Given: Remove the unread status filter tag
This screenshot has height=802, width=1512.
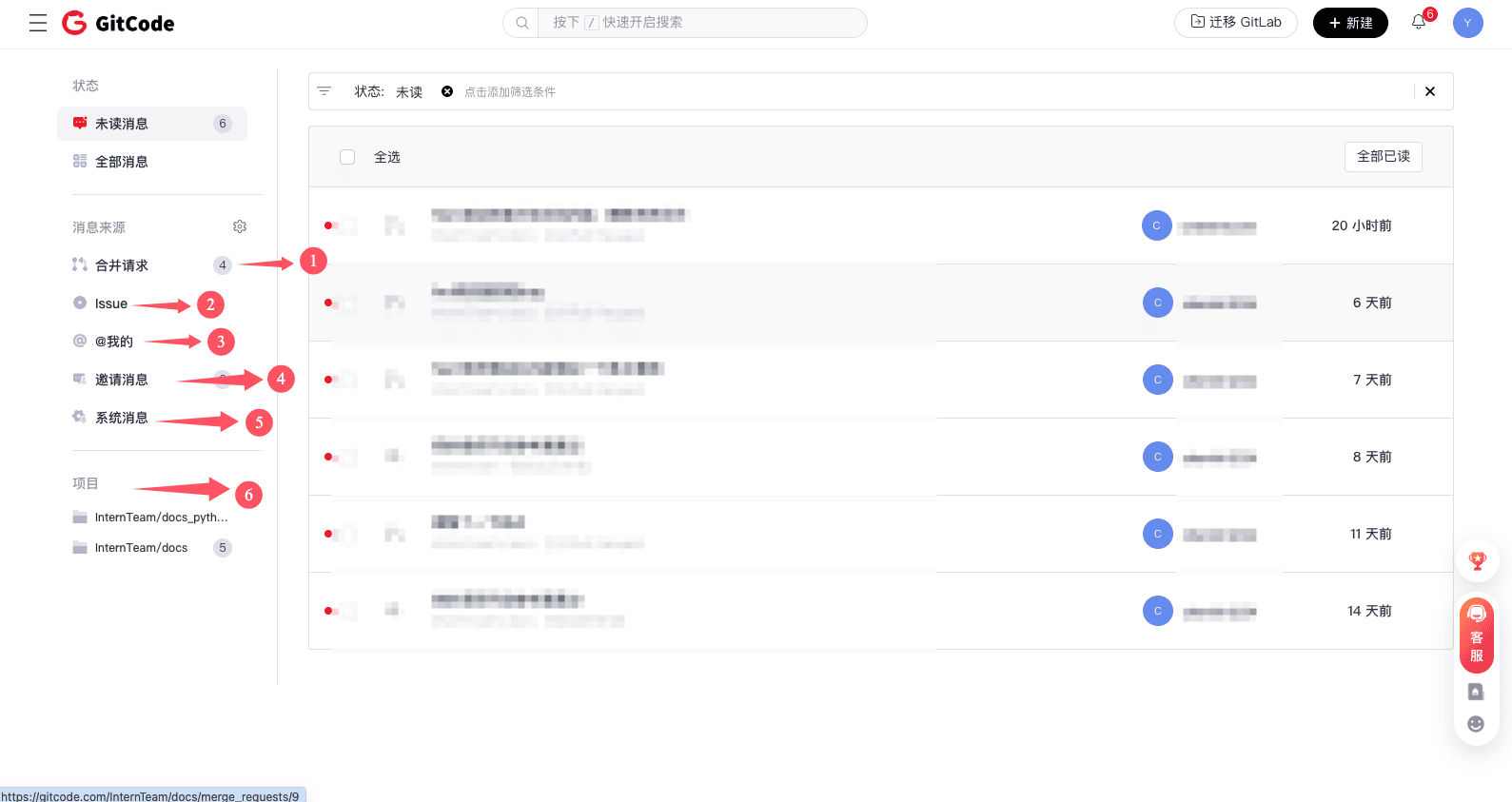Looking at the screenshot, I should (x=447, y=91).
